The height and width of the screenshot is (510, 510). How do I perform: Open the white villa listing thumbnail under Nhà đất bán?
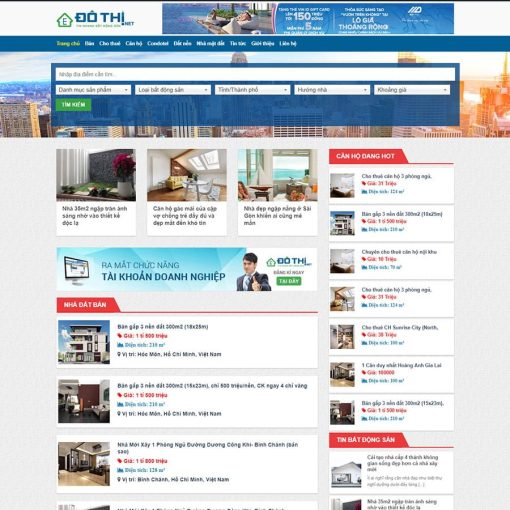[x=84, y=342]
